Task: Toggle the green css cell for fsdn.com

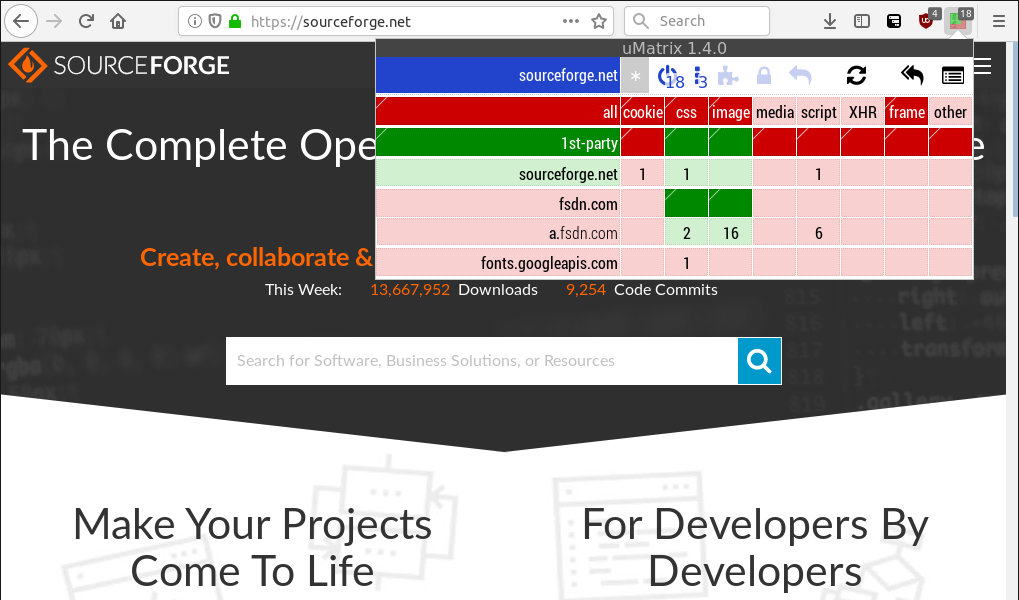Action: pyautogui.click(x=686, y=203)
